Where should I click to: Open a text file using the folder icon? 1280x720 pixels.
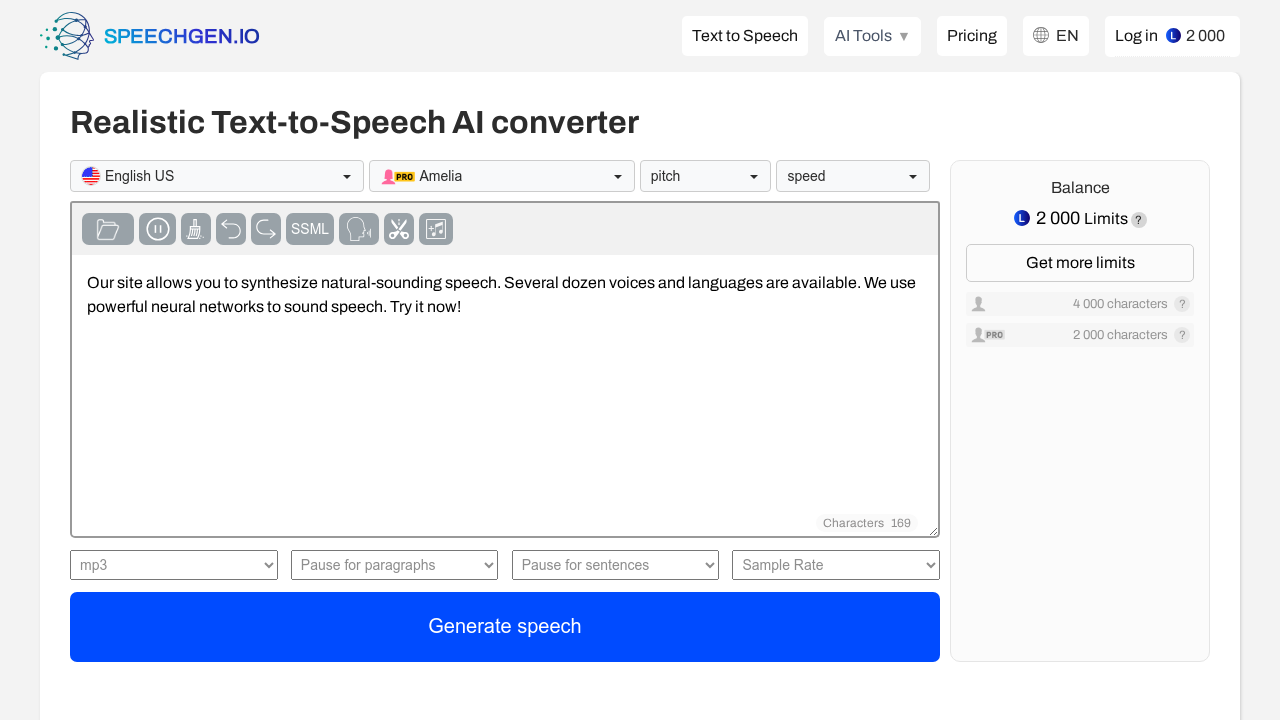107,229
